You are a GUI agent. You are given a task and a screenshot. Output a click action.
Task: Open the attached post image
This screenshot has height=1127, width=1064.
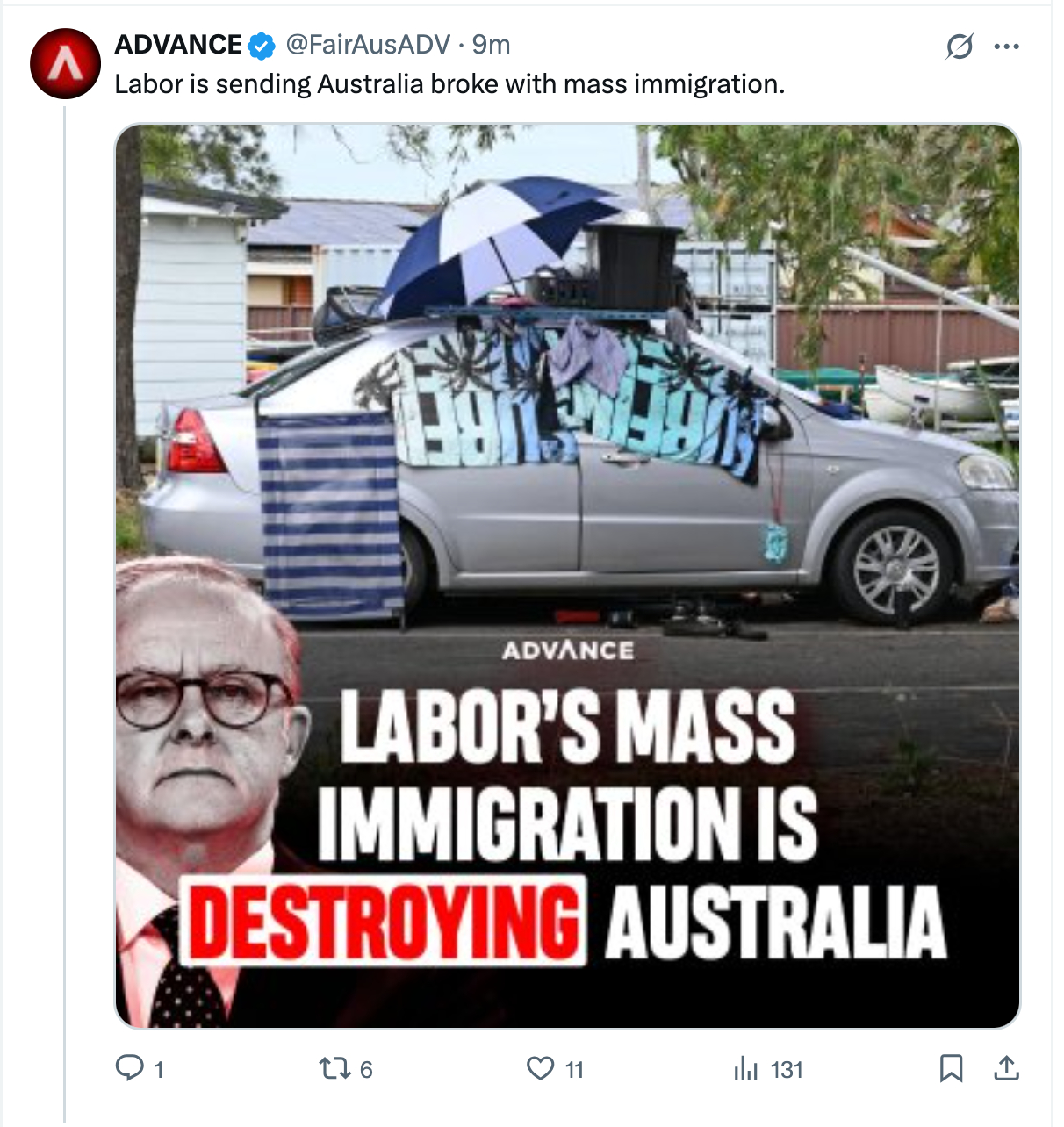(567, 576)
